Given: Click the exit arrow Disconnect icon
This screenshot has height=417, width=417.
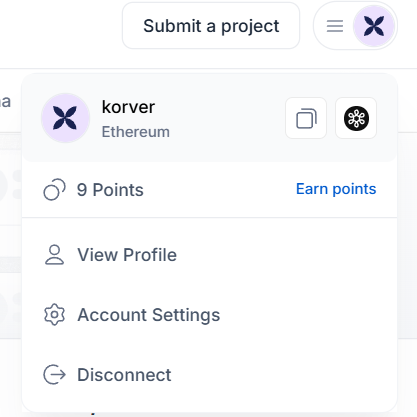Looking at the screenshot, I should (54, 375).
